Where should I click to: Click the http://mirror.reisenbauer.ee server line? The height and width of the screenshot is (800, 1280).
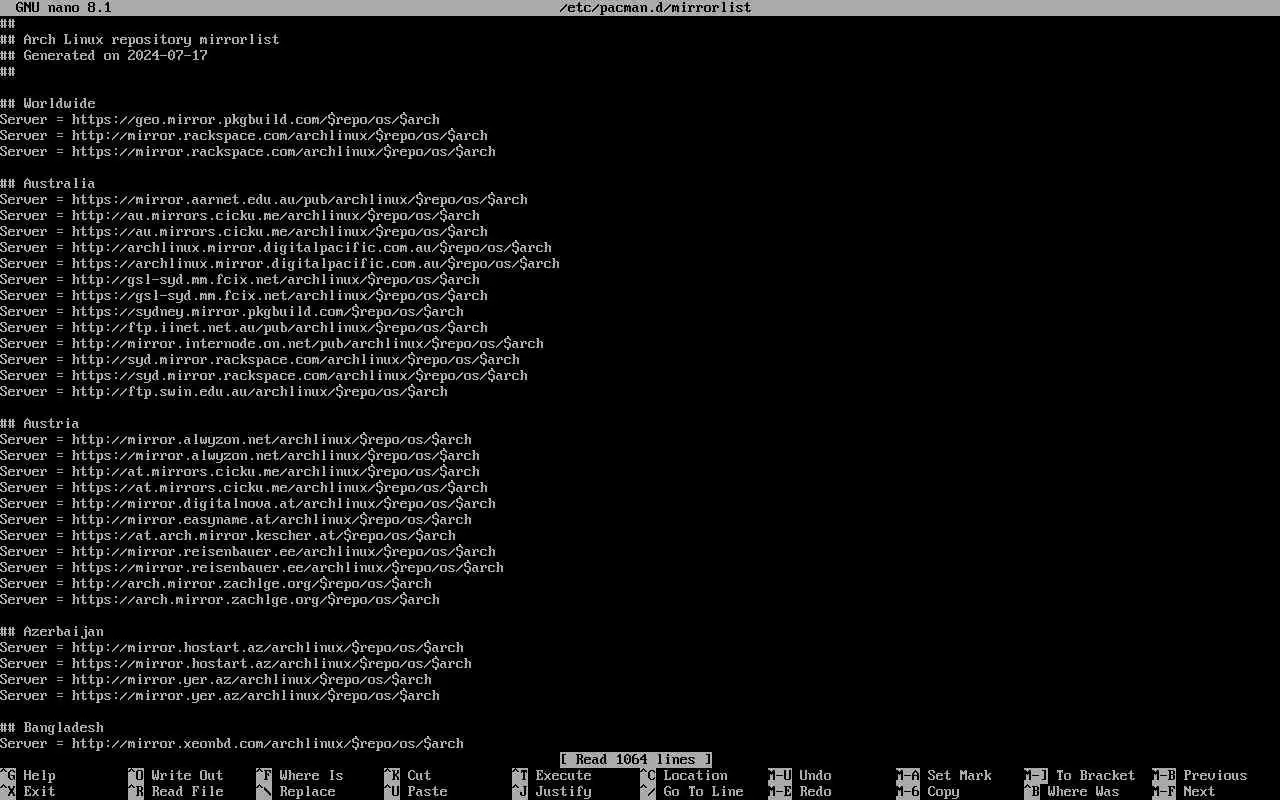(x=248, y=551)
